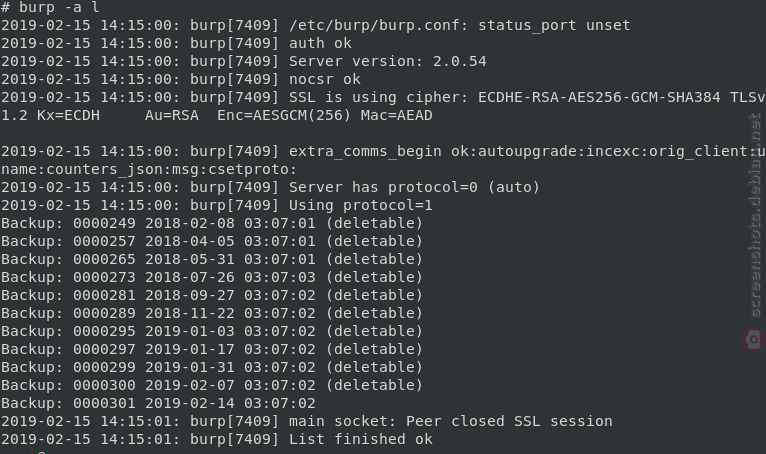Click the (deletable) label of backup 0000300
The width and height of the screenshot is (766, 454).
click(374, 385)
